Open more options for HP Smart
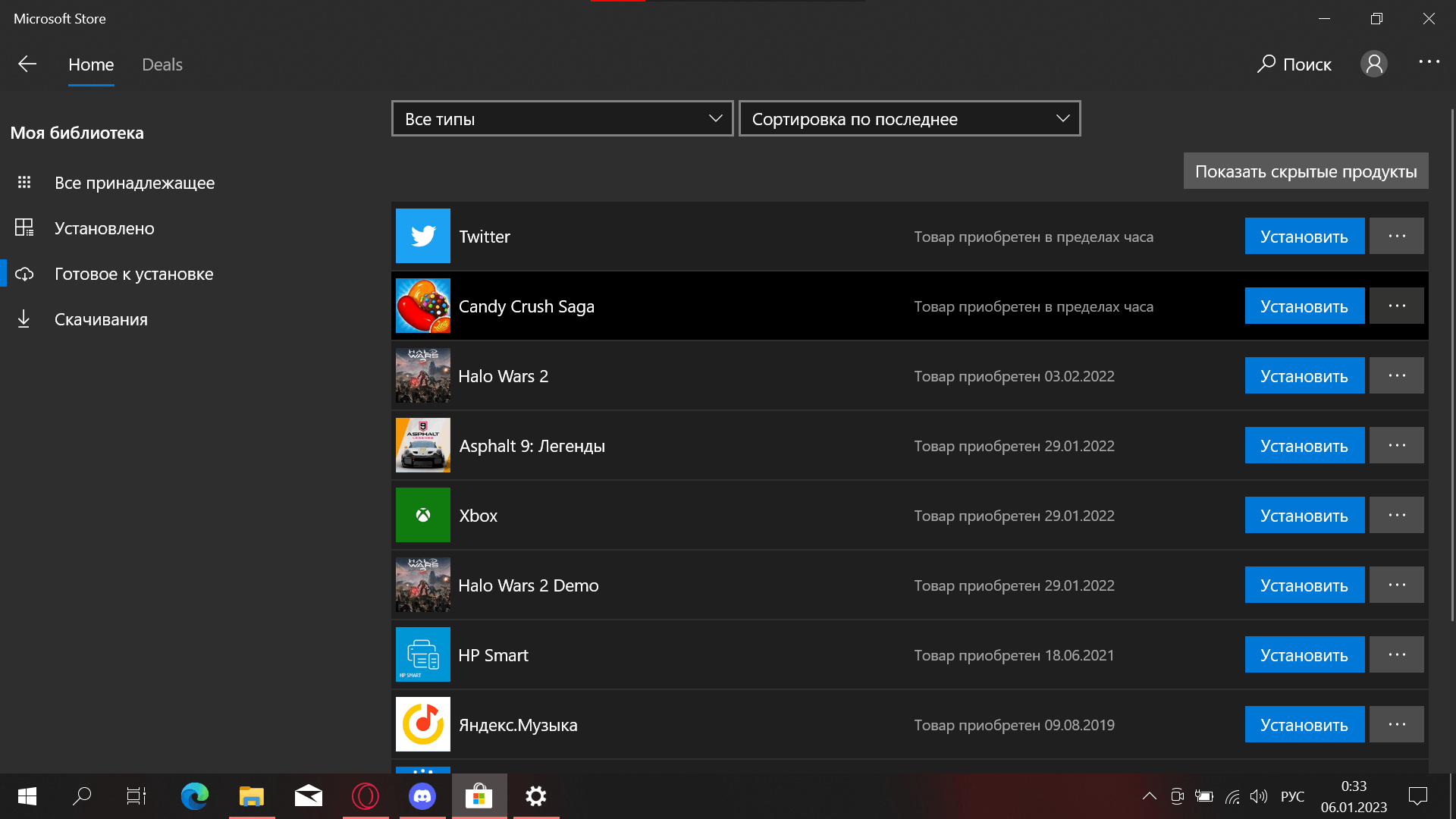Image resolution: width=1456 pixels, height=819 pixels. (x=1397, y=654)
